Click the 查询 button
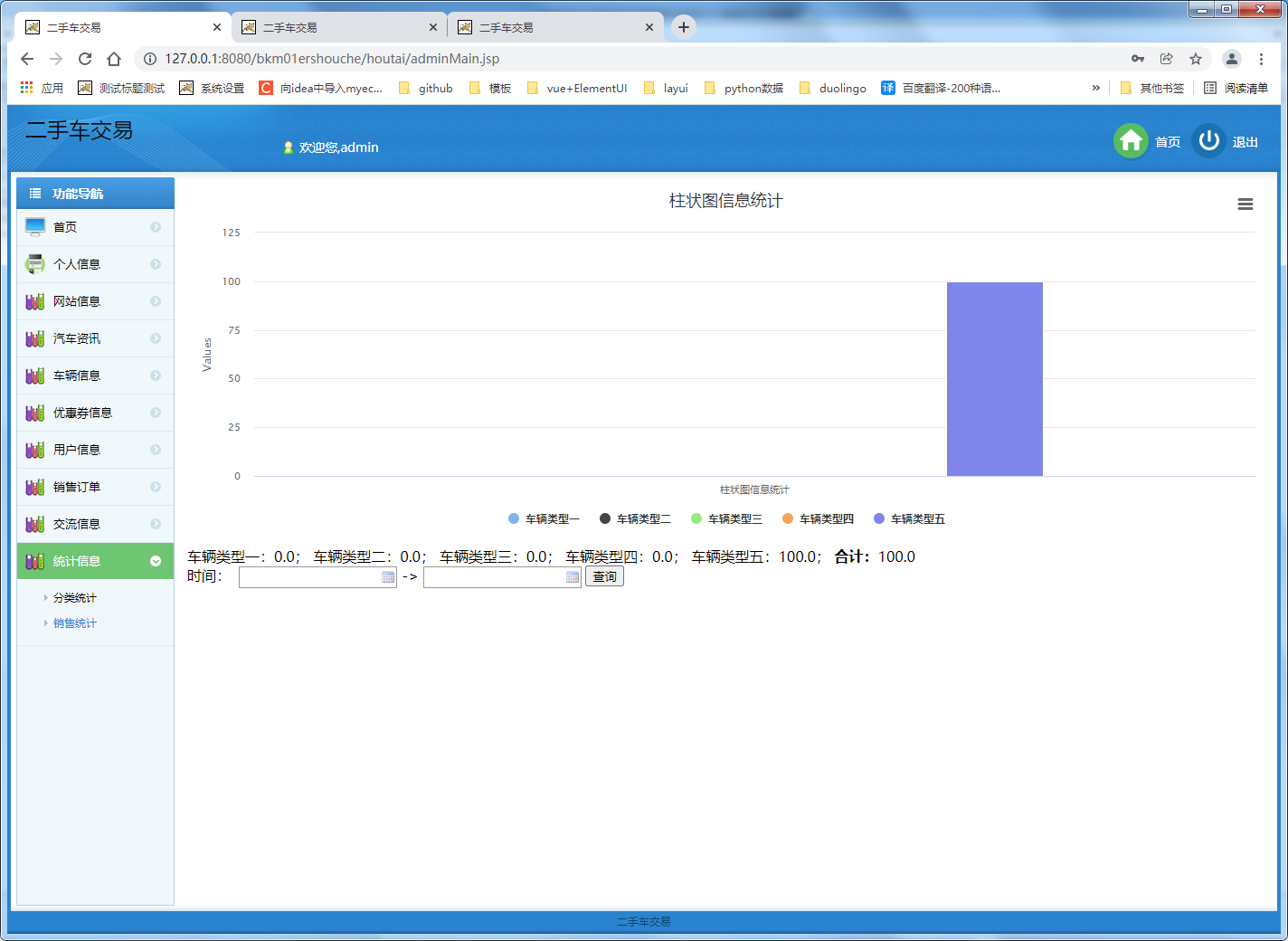Viewport: 1288px width, 941px height. pyautogui.click(x=604, y=576)
